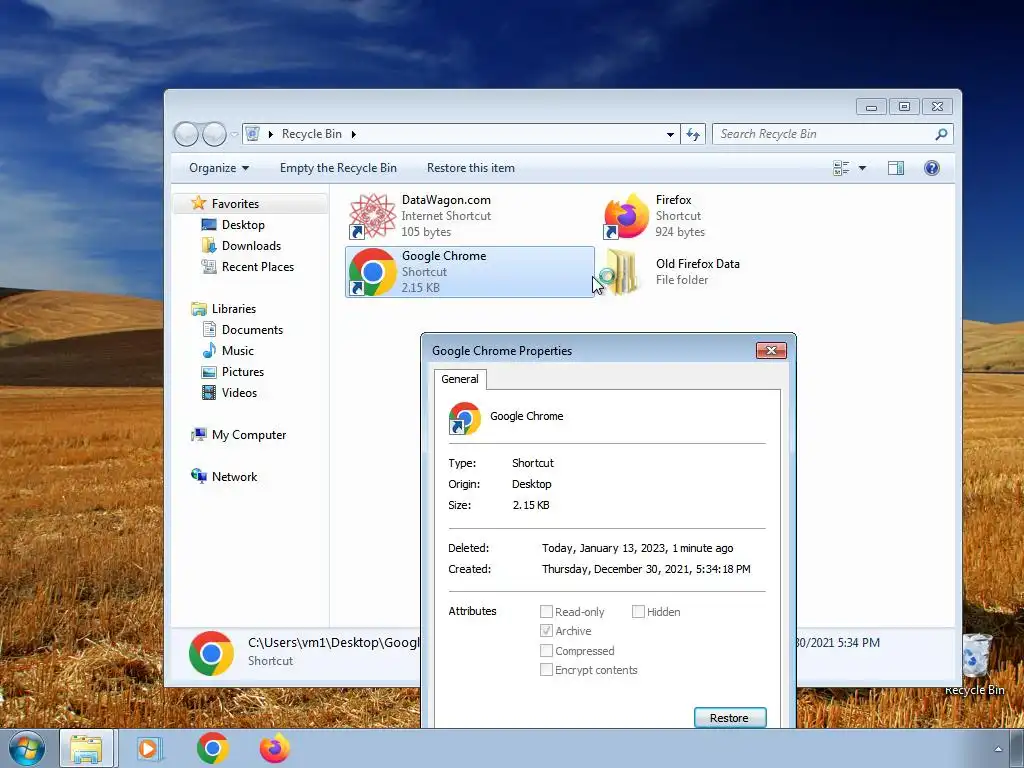Open the view options dropdown arrow

pyautogui.click(x=862, y=168)
